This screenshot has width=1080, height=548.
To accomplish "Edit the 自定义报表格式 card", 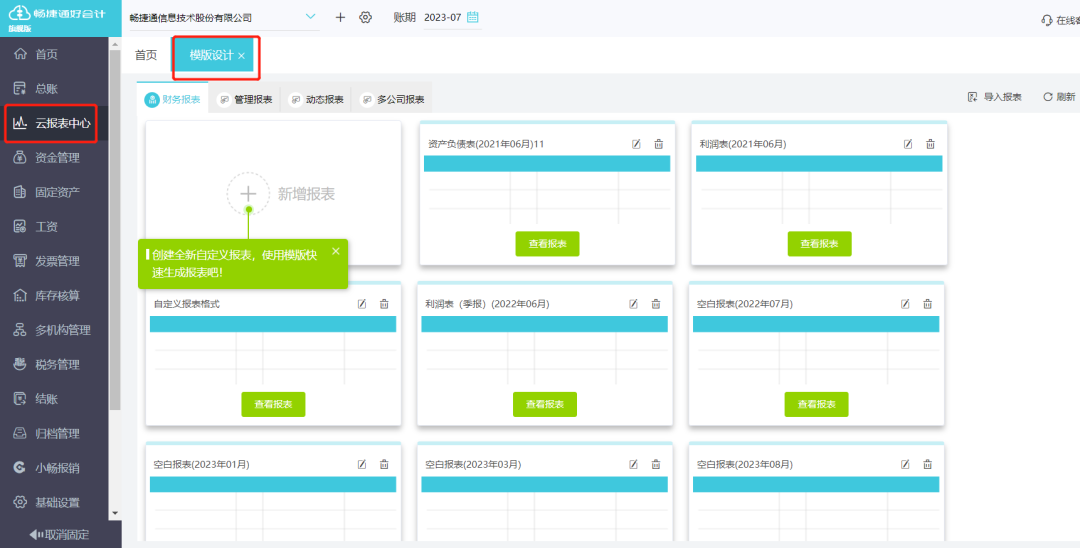I will (362, 304).
